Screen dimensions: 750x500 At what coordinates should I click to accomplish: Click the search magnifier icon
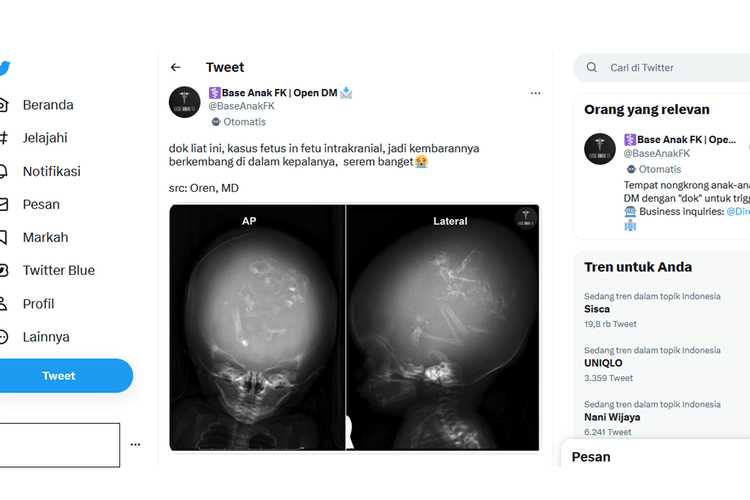pos(592,67)
